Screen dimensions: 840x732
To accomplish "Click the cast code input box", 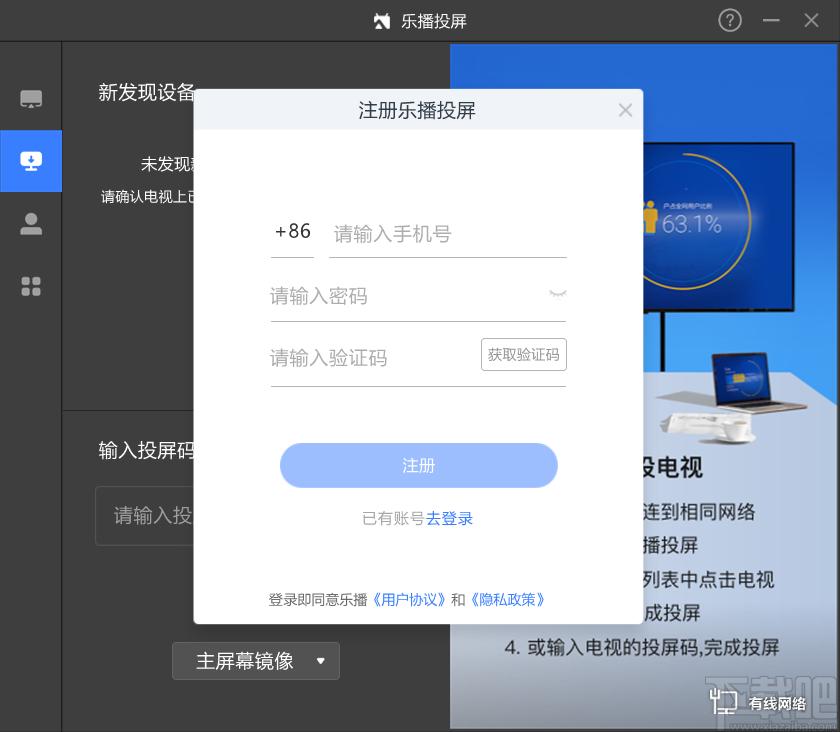I will click(x=145, y=516).
